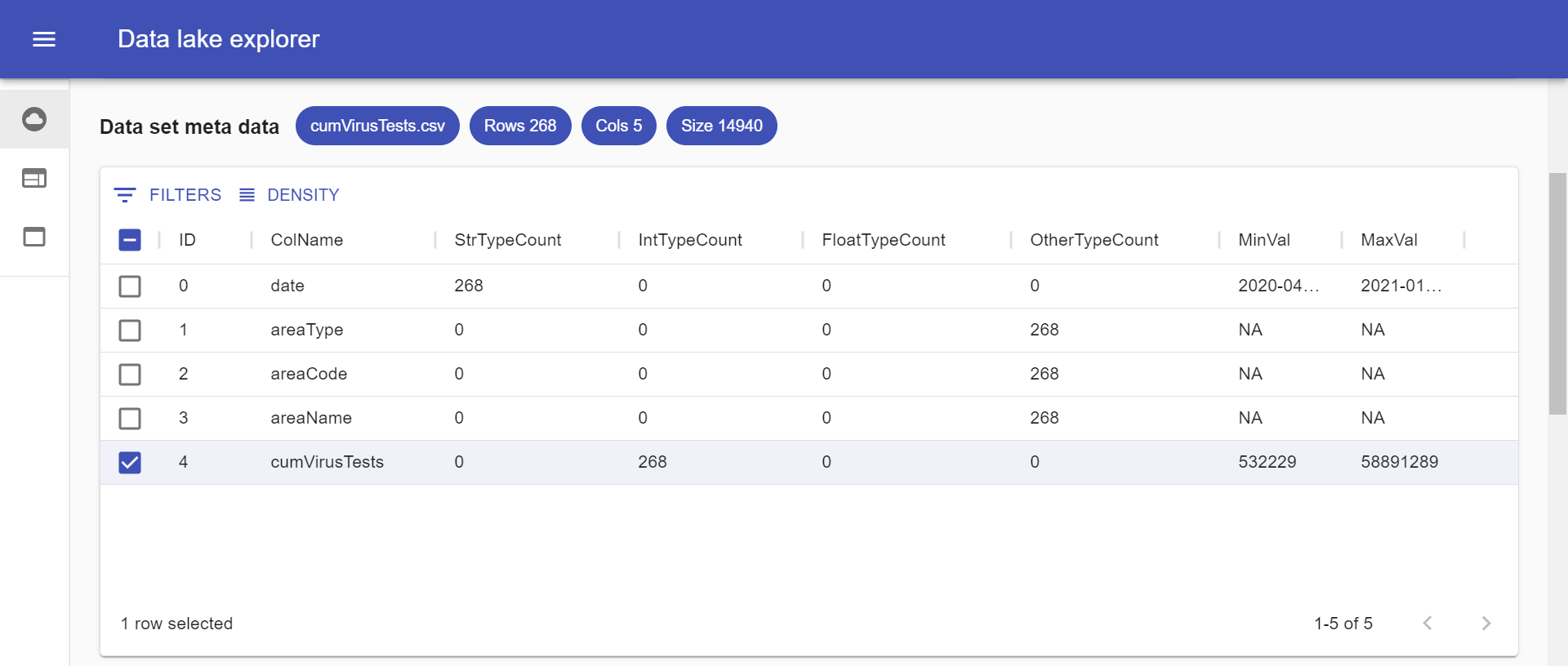Viewport: 1568px width, 666px height.
Task: Click the '1 row selected' footer text
Action: [177, 624]
